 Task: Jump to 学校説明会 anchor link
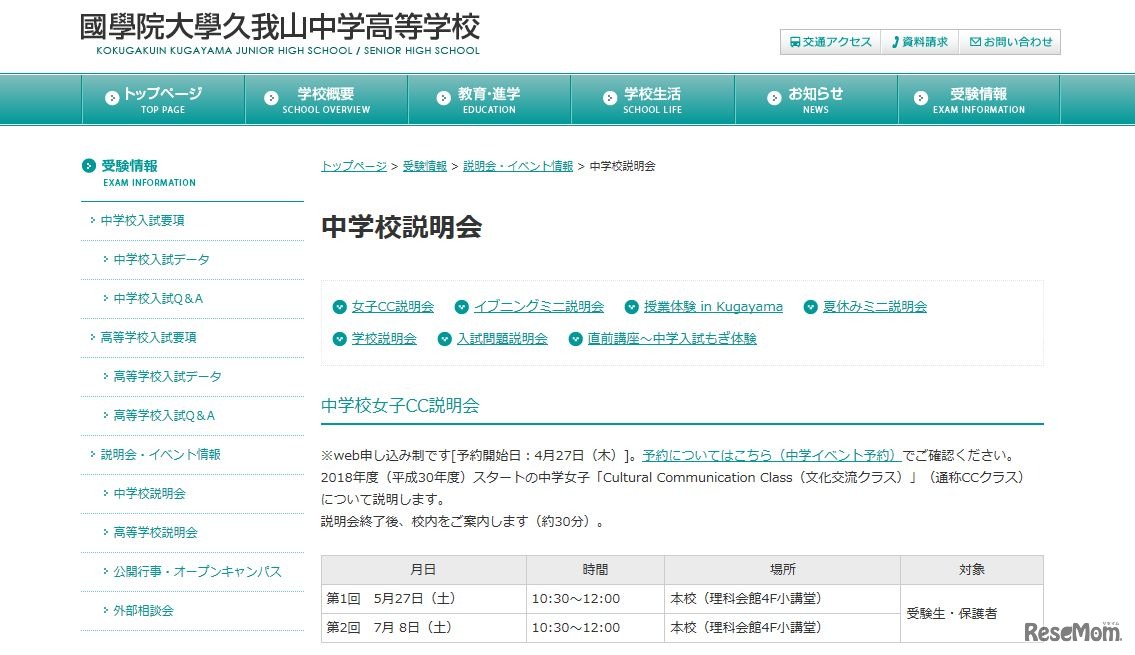click(x=384, y=339)
